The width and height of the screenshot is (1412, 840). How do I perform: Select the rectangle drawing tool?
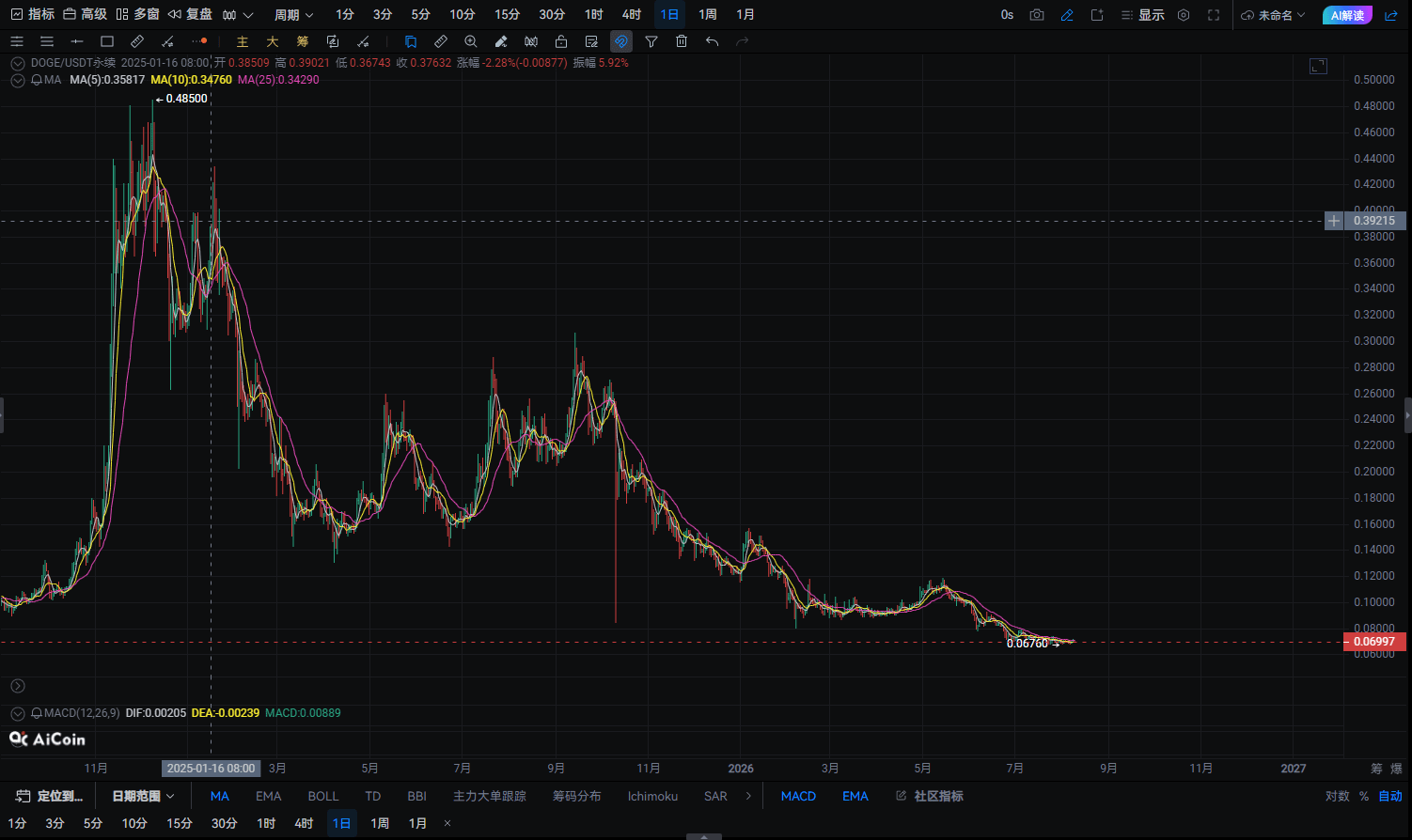(x=107, y=41)
